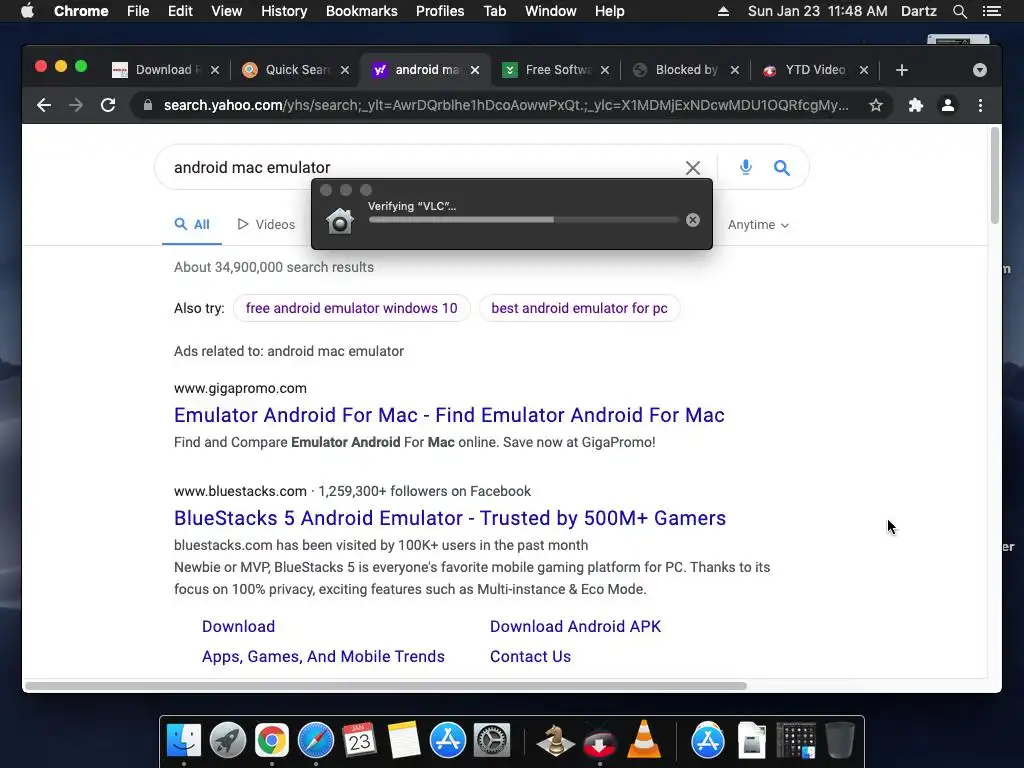
Task: Open a new tab with the plus button
Action: [901, 70]
